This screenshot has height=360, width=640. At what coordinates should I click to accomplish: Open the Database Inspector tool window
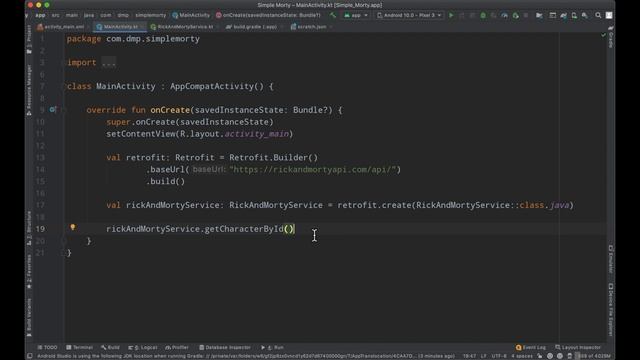point(224,347)
